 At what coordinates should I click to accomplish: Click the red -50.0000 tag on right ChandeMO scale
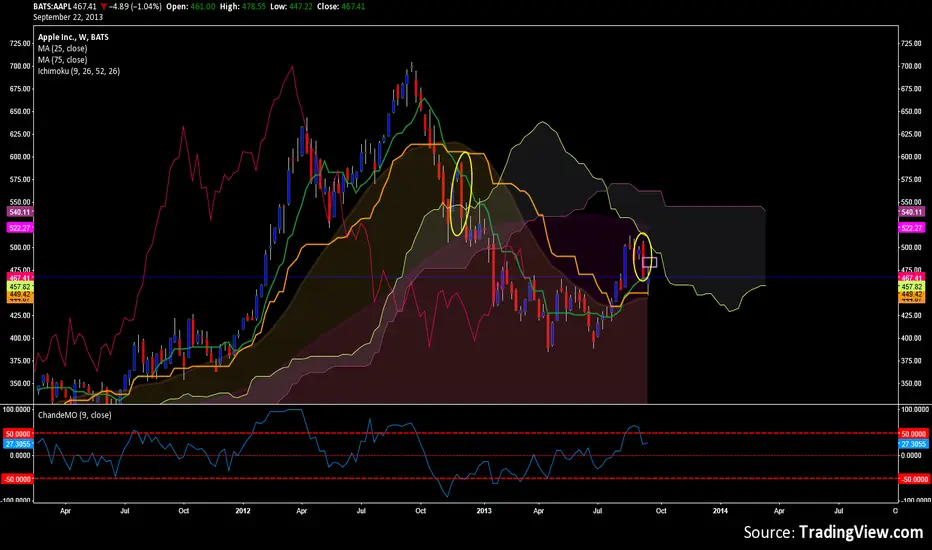914,479
